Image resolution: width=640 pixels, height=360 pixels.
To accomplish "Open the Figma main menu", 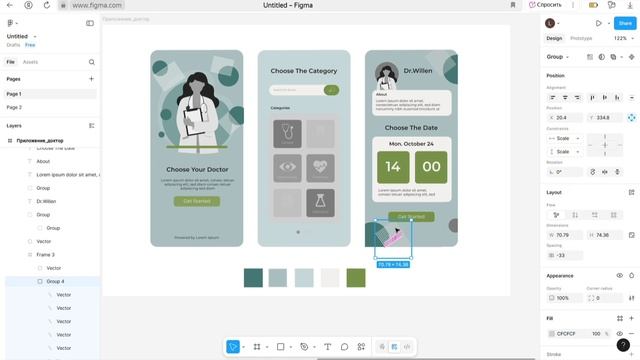I will pyautogui.click(x=12, y=23).
